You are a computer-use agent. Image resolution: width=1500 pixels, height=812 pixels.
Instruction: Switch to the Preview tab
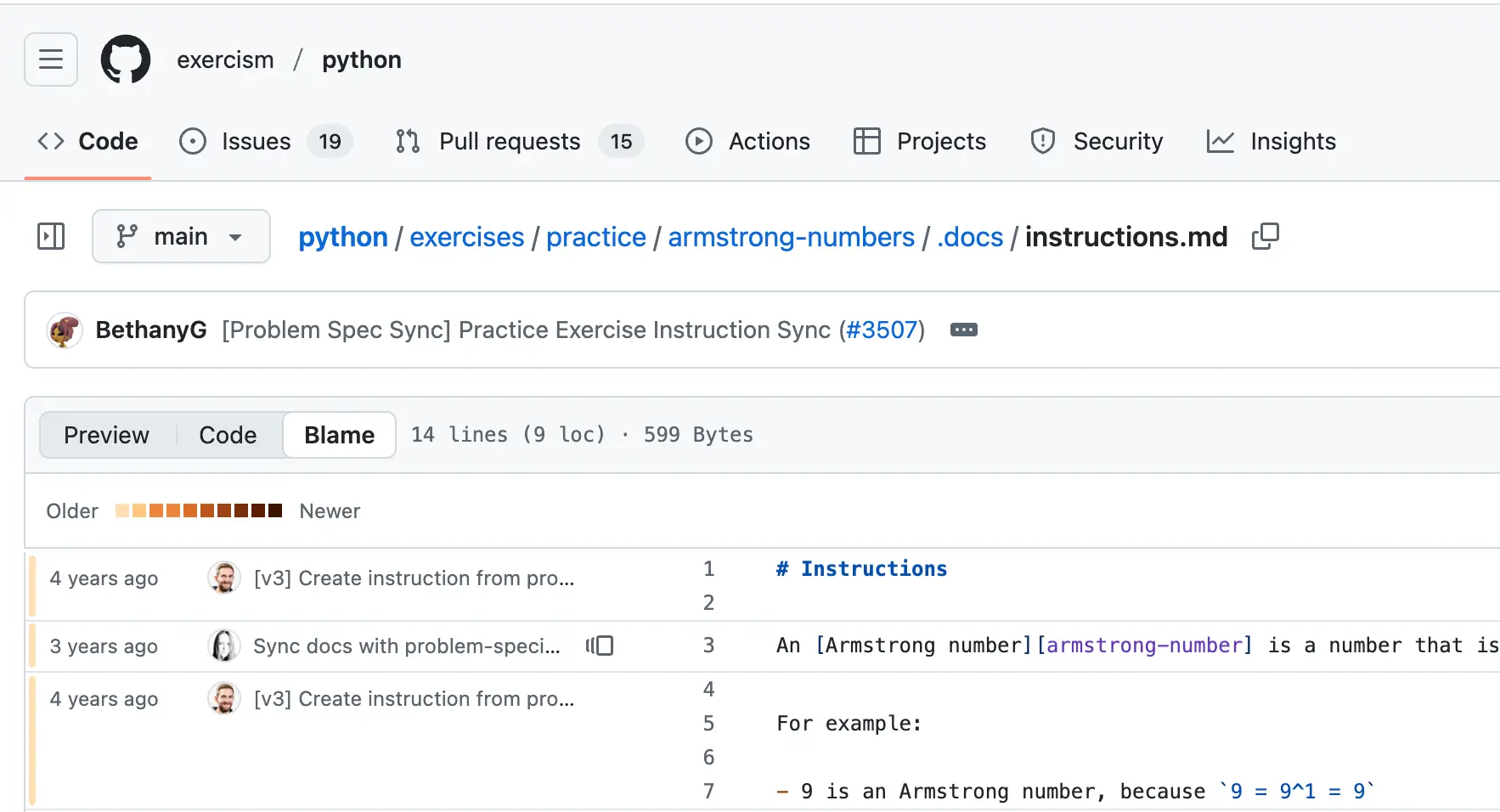[x=106, y=434]
